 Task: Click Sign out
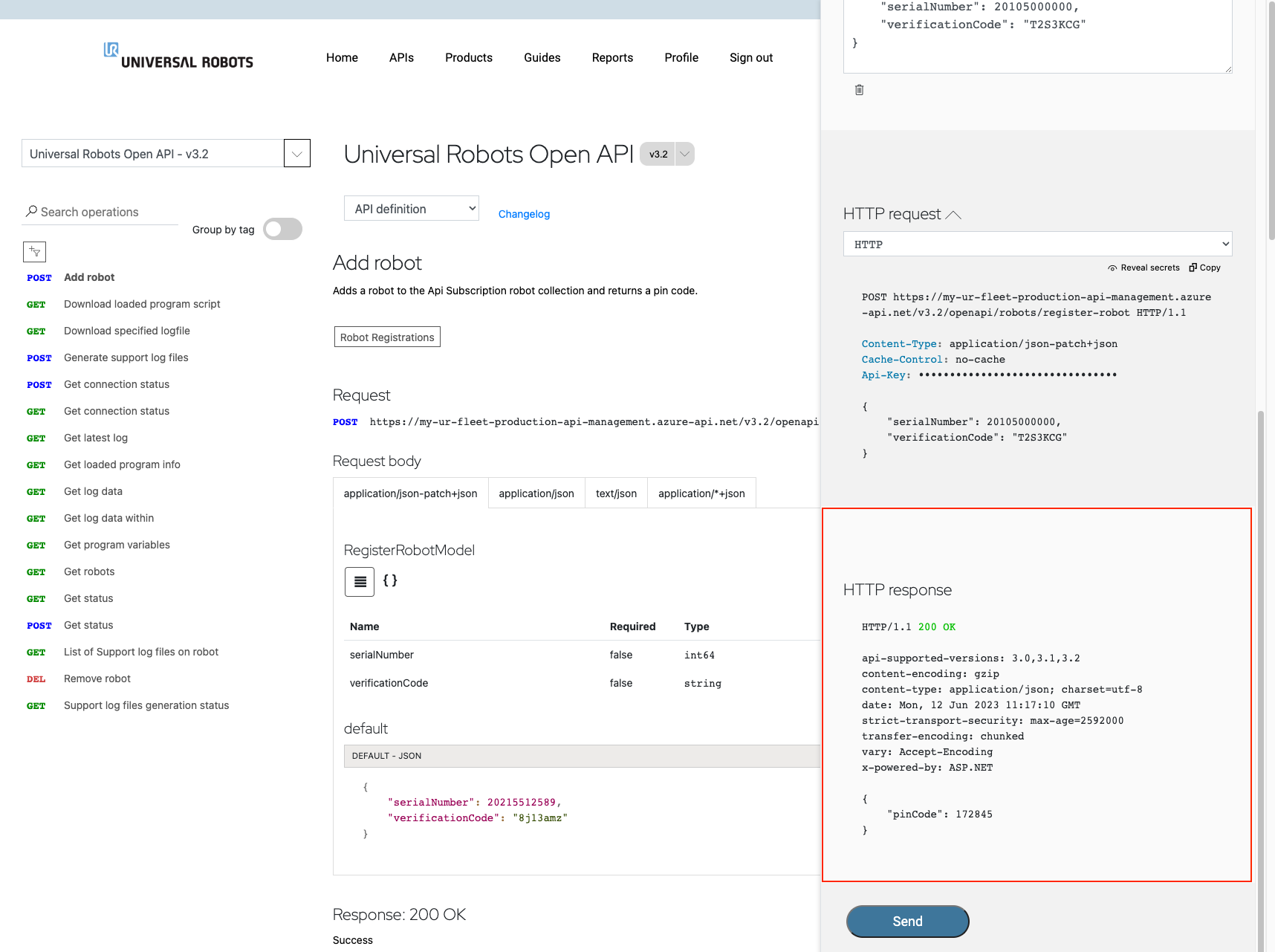point(751,58)
